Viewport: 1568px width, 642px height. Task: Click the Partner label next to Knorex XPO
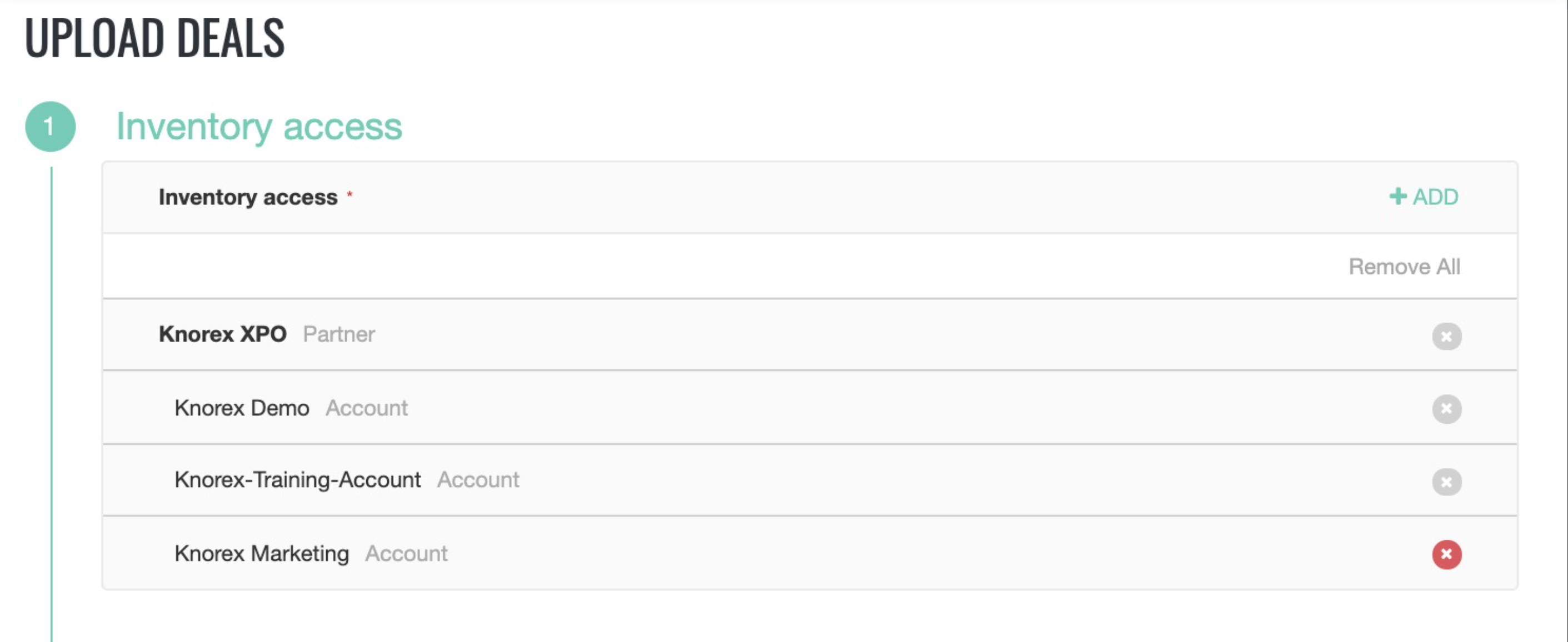click(x=338, y=334)
